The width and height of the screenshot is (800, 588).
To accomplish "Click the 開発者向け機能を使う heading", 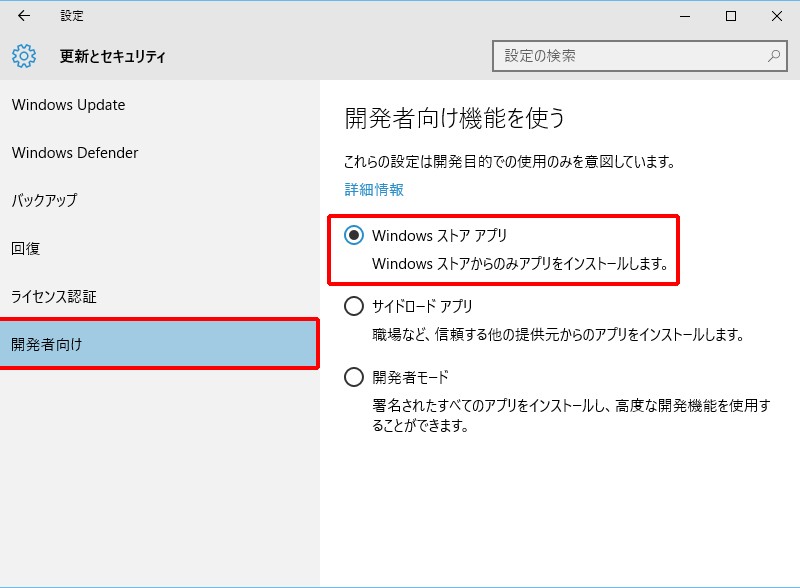I will tap(454, 118).
